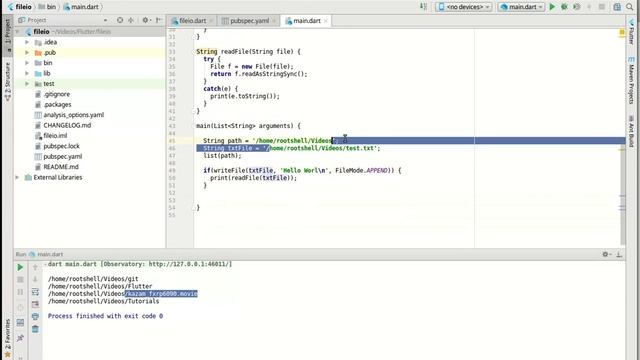The width and height of the screenshot is (640, 360).
Task: Open Ant Build side tool window
Action: coord(631,131)
